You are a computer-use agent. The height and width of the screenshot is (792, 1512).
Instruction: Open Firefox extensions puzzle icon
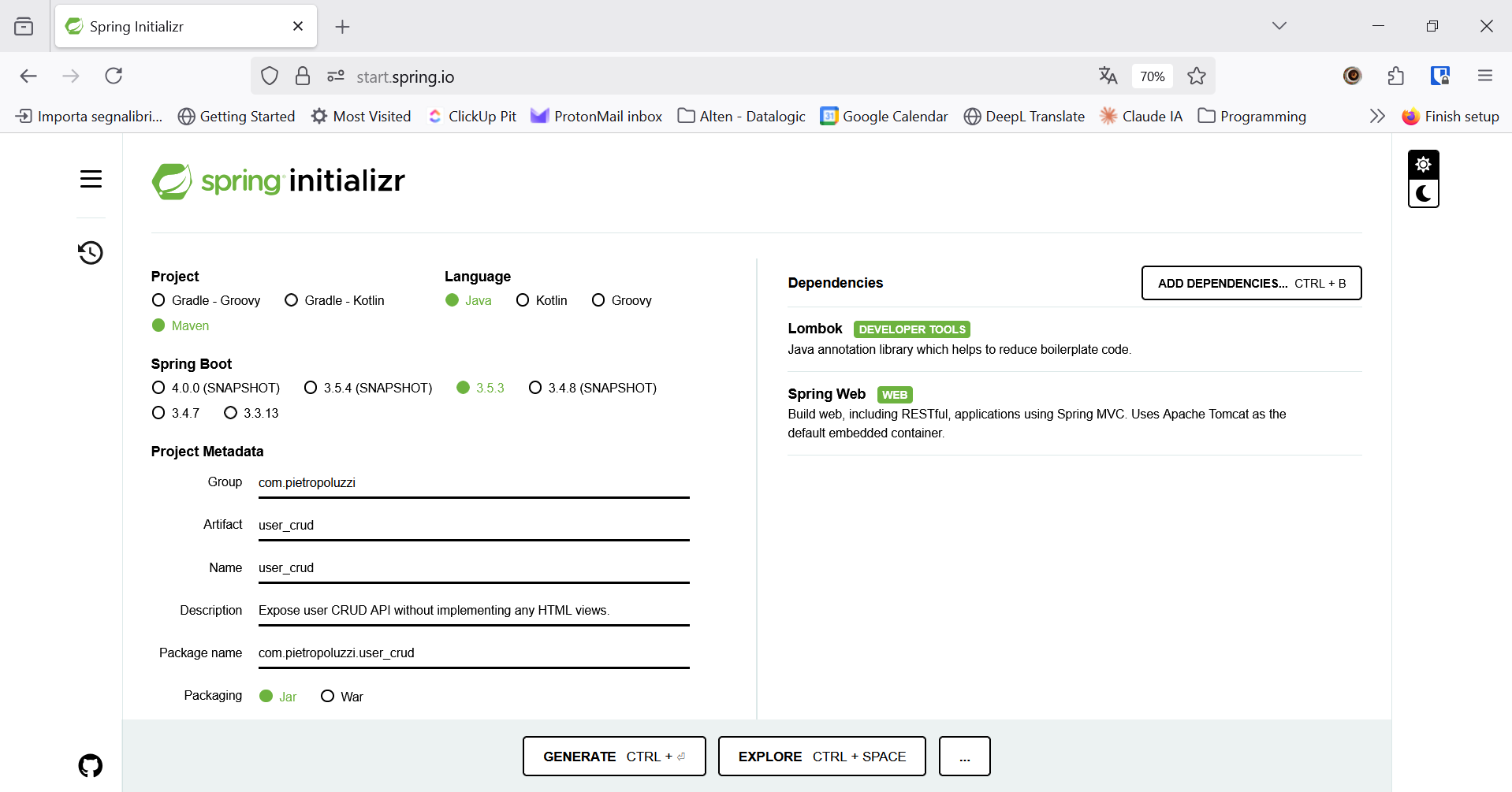[1395, 76]
